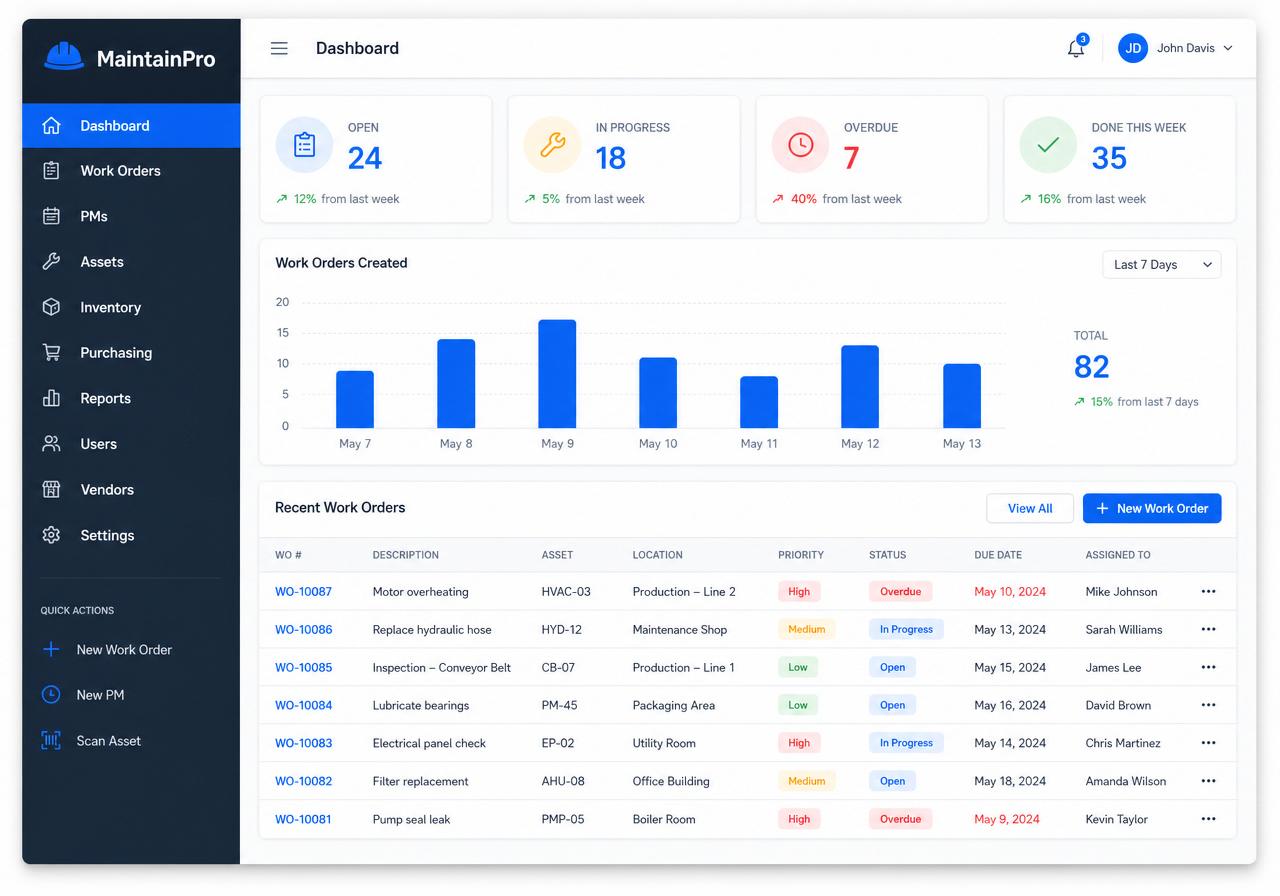Image resolution: width=1280 pixels, height=896 pixels.
Task: Click Open status badge for Inspection – Conveyor Belt
Action: click(x=892, y=667)
